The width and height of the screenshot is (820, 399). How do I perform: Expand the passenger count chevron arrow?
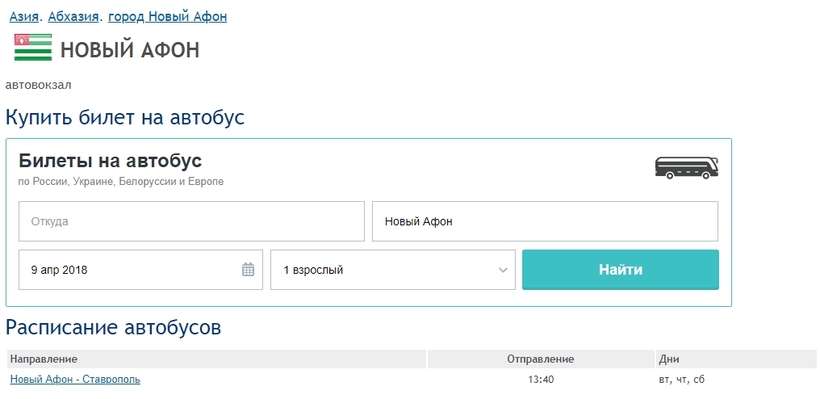tap(503, 270)
